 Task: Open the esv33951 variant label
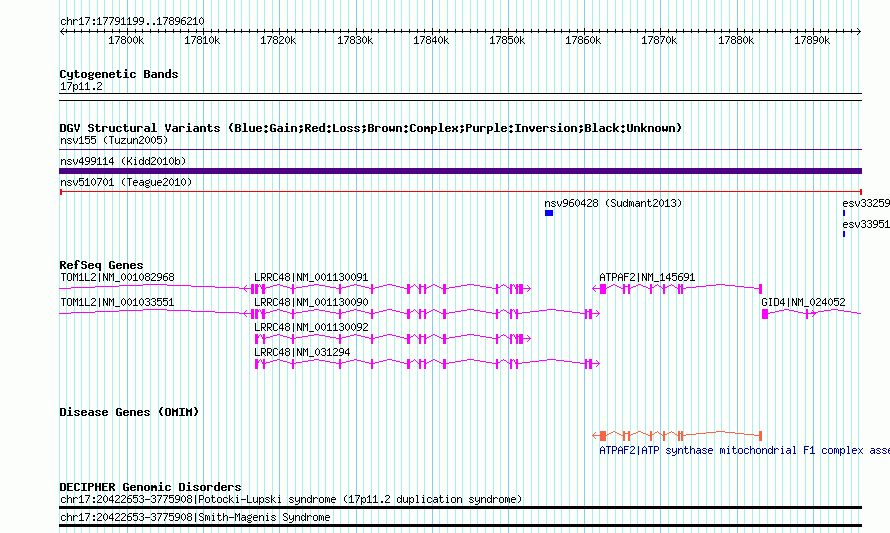pos(866,224)
